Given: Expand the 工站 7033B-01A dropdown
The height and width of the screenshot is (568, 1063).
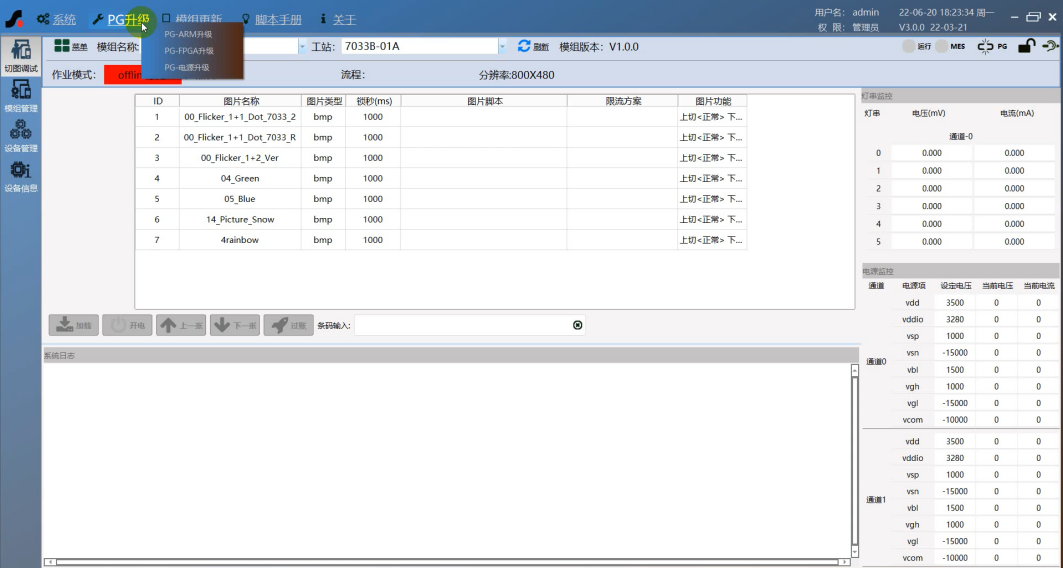Looking at the screenshot, I should (502, 47).
